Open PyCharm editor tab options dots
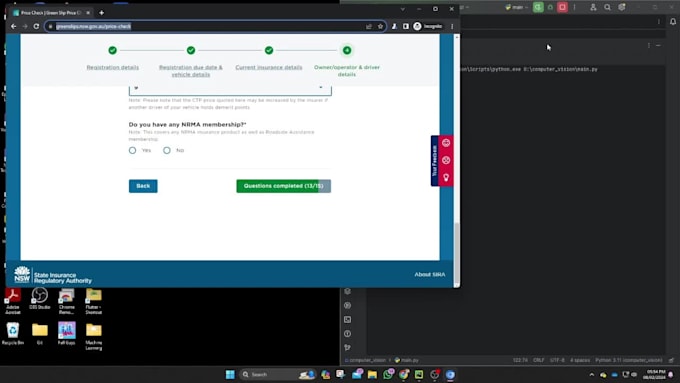Image resolution: width=680 pixels, height=383 pixels. 659,21
